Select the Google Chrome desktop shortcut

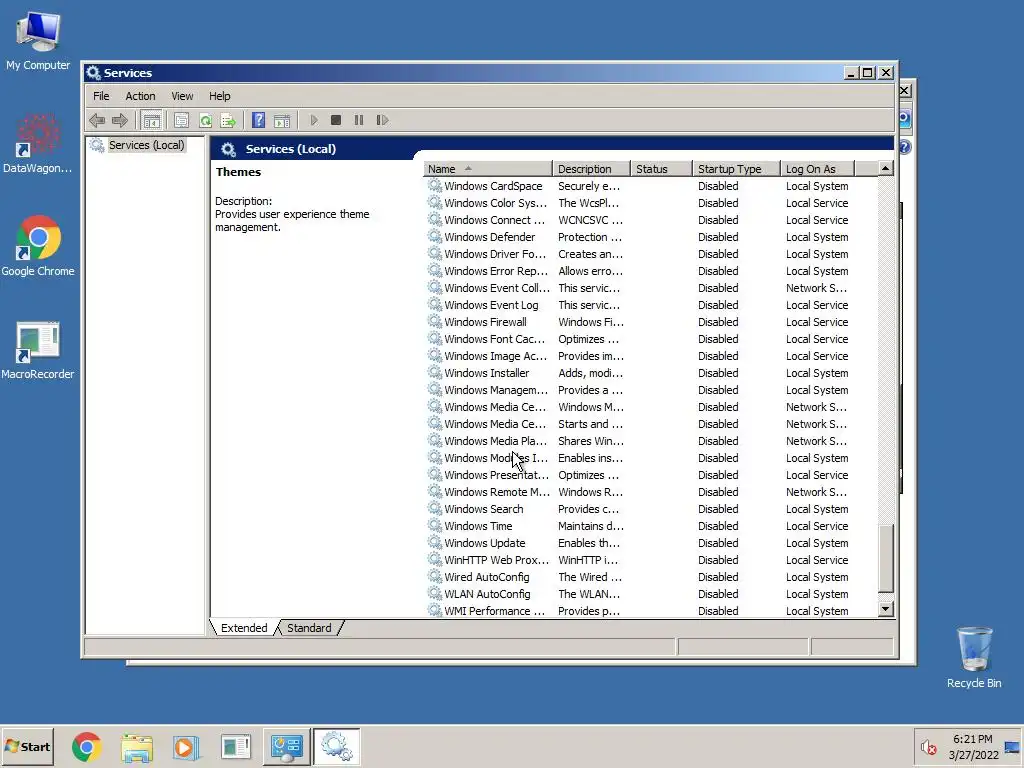(38, 246)
